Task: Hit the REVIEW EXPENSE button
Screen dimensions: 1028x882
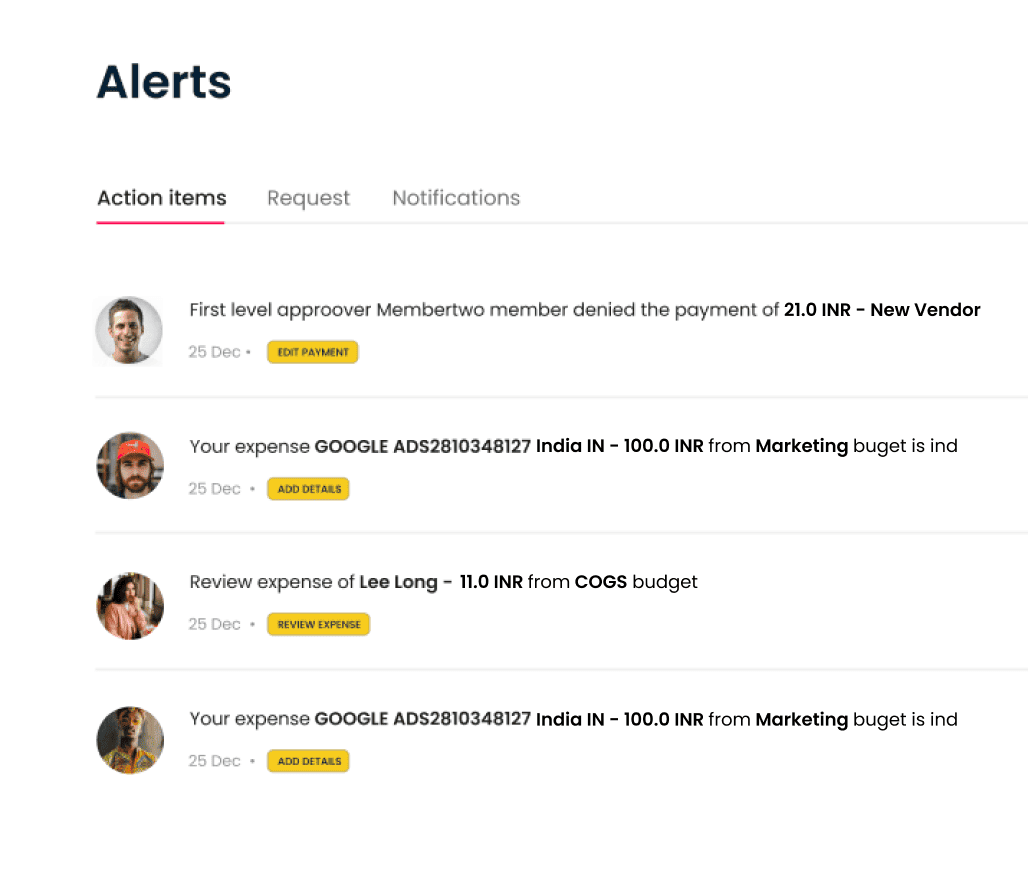Action: click(318, 625)
